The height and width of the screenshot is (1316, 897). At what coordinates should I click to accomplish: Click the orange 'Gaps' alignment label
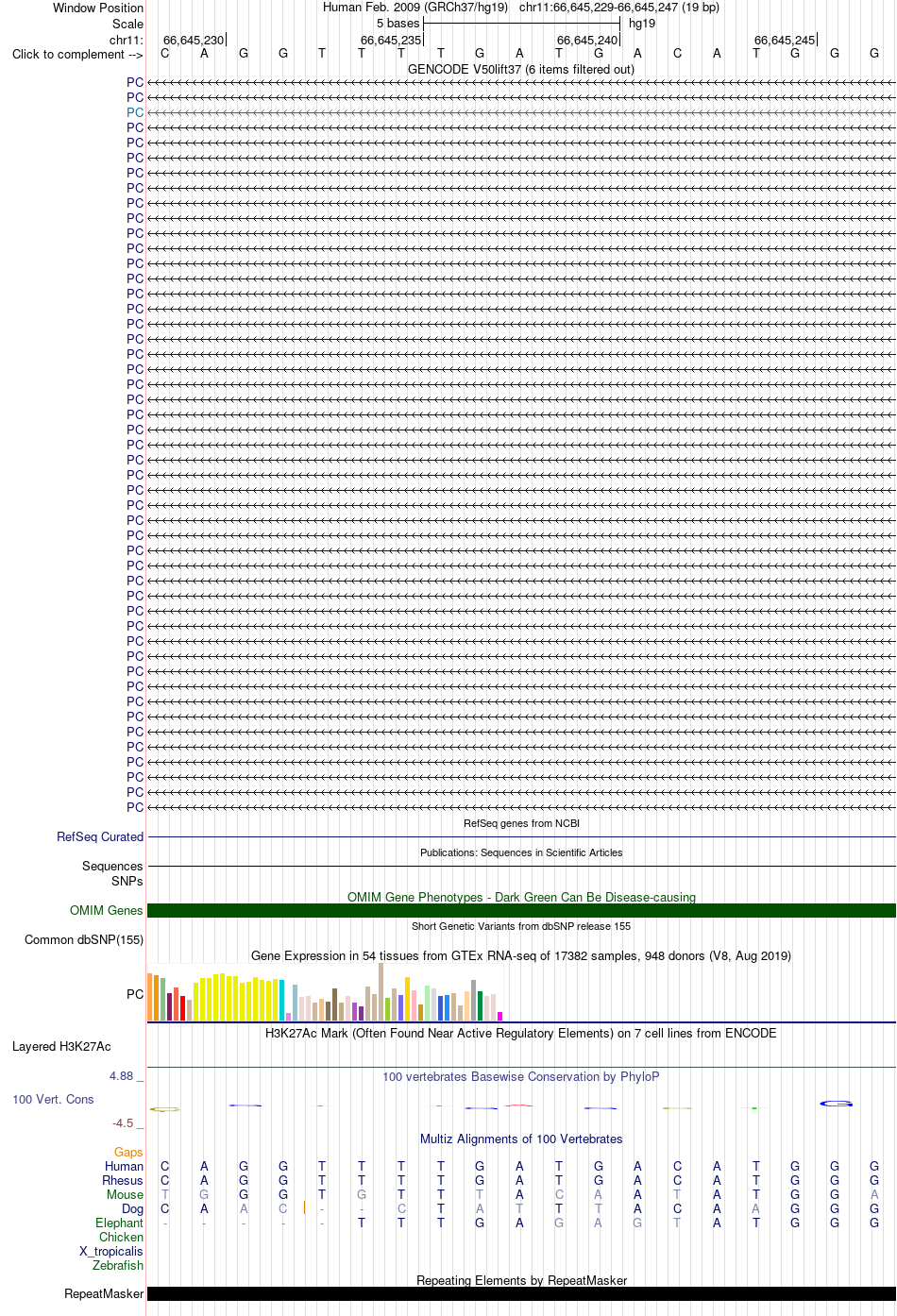[x=128, y=1152]
